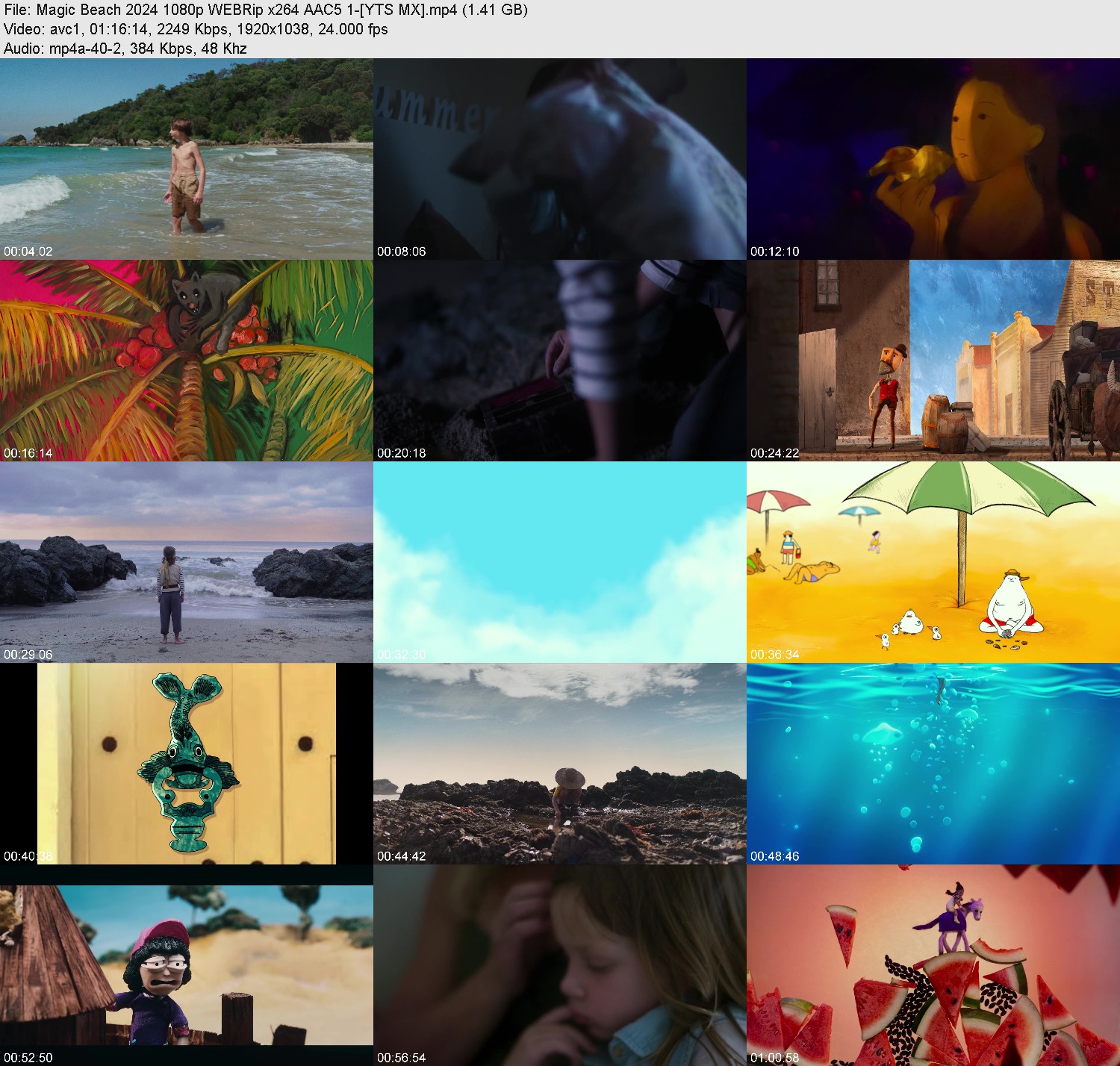Open the thumbnail of boy wading at beach
Viewport: 1120px width, 1066px height.
tap(187, 159)
